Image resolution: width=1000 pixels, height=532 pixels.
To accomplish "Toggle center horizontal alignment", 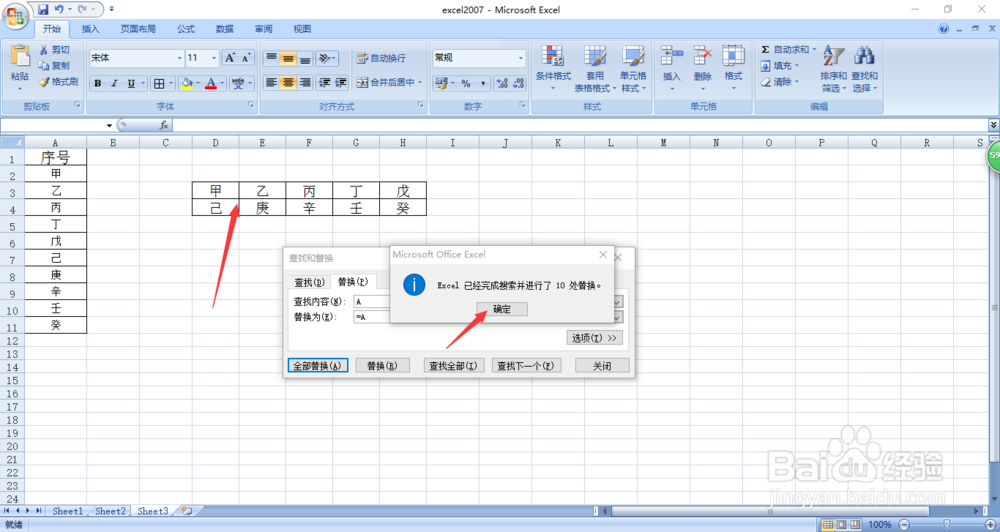I will coord(288,83).
